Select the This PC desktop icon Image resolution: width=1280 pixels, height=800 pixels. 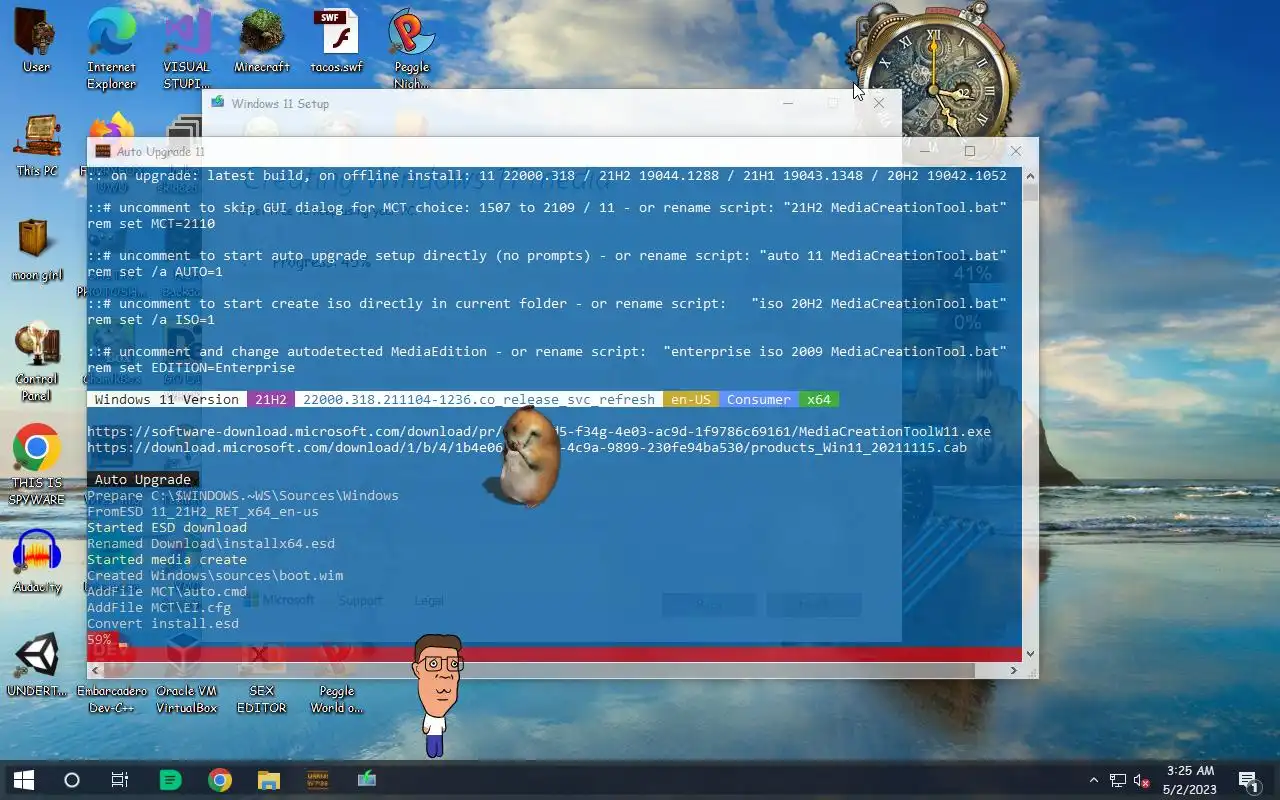click(37, 146)
